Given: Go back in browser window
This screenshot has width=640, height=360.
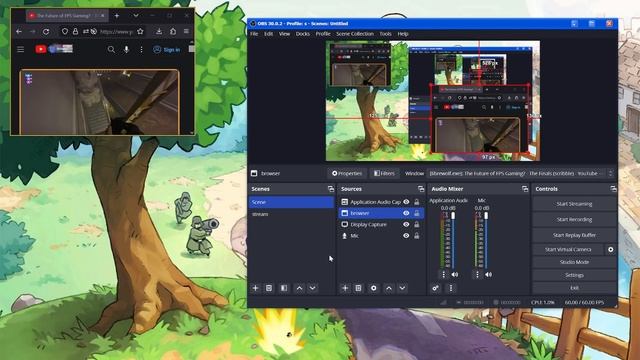Looking at the screenshot, I should 19,31.
